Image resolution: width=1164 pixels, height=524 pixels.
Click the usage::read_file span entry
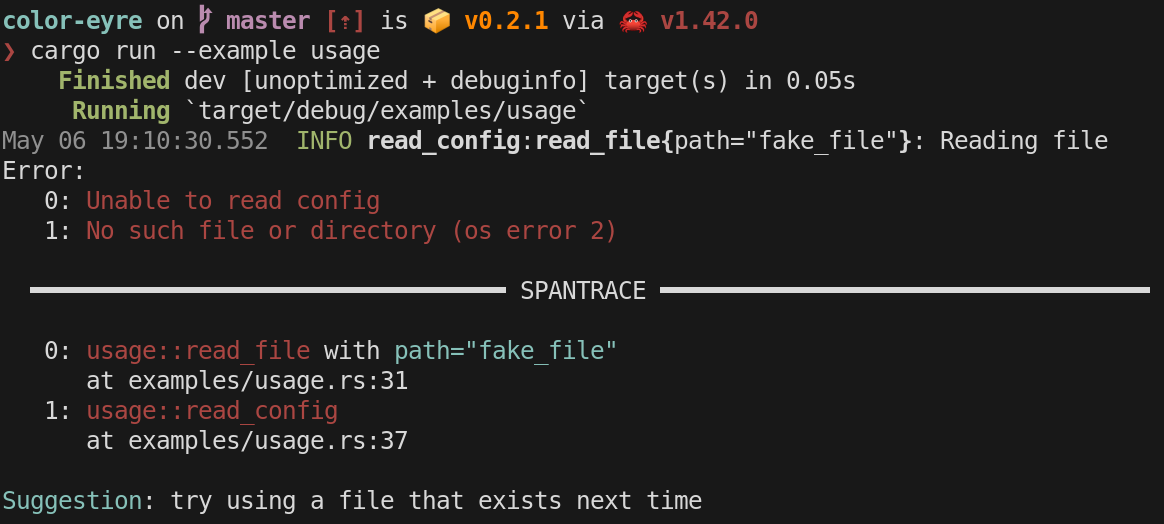tap(198, 351)
